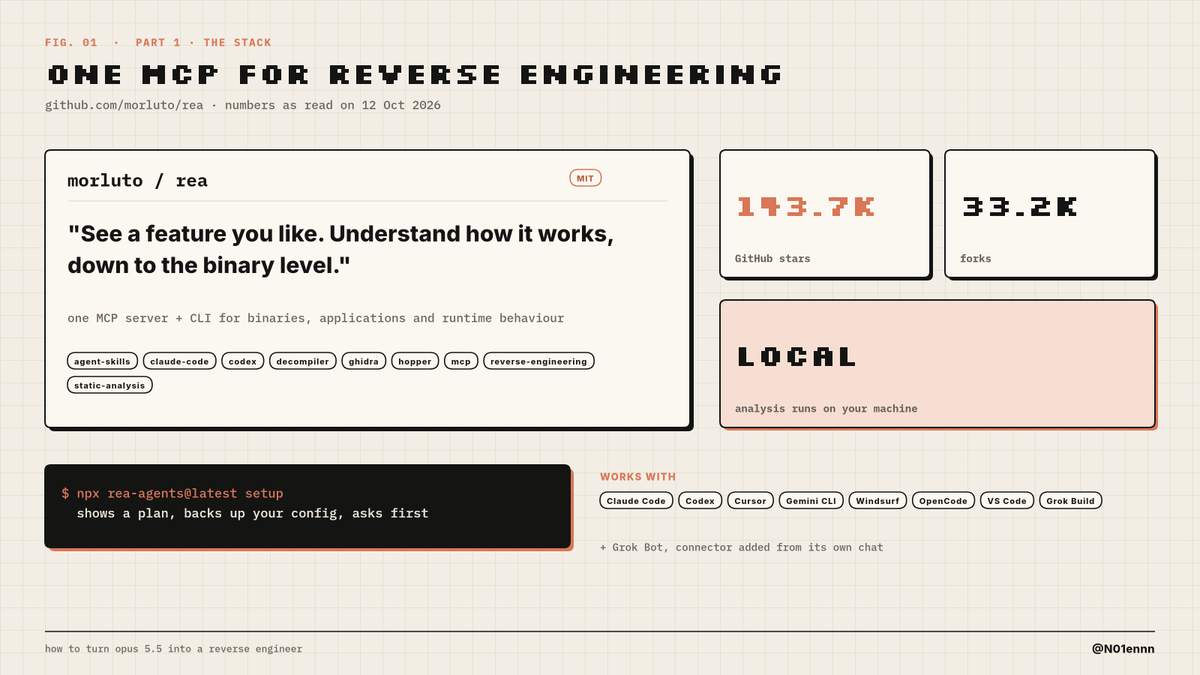
Task: Select the claude-code topic tag
Action: 180,361
